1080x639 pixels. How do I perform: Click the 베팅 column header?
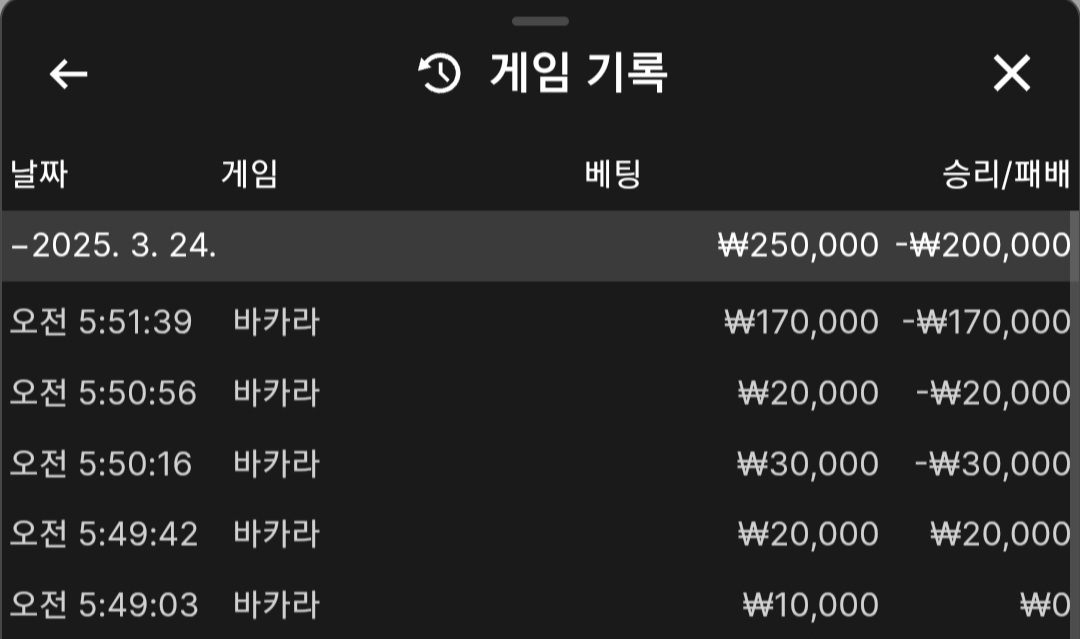point(612,173)
